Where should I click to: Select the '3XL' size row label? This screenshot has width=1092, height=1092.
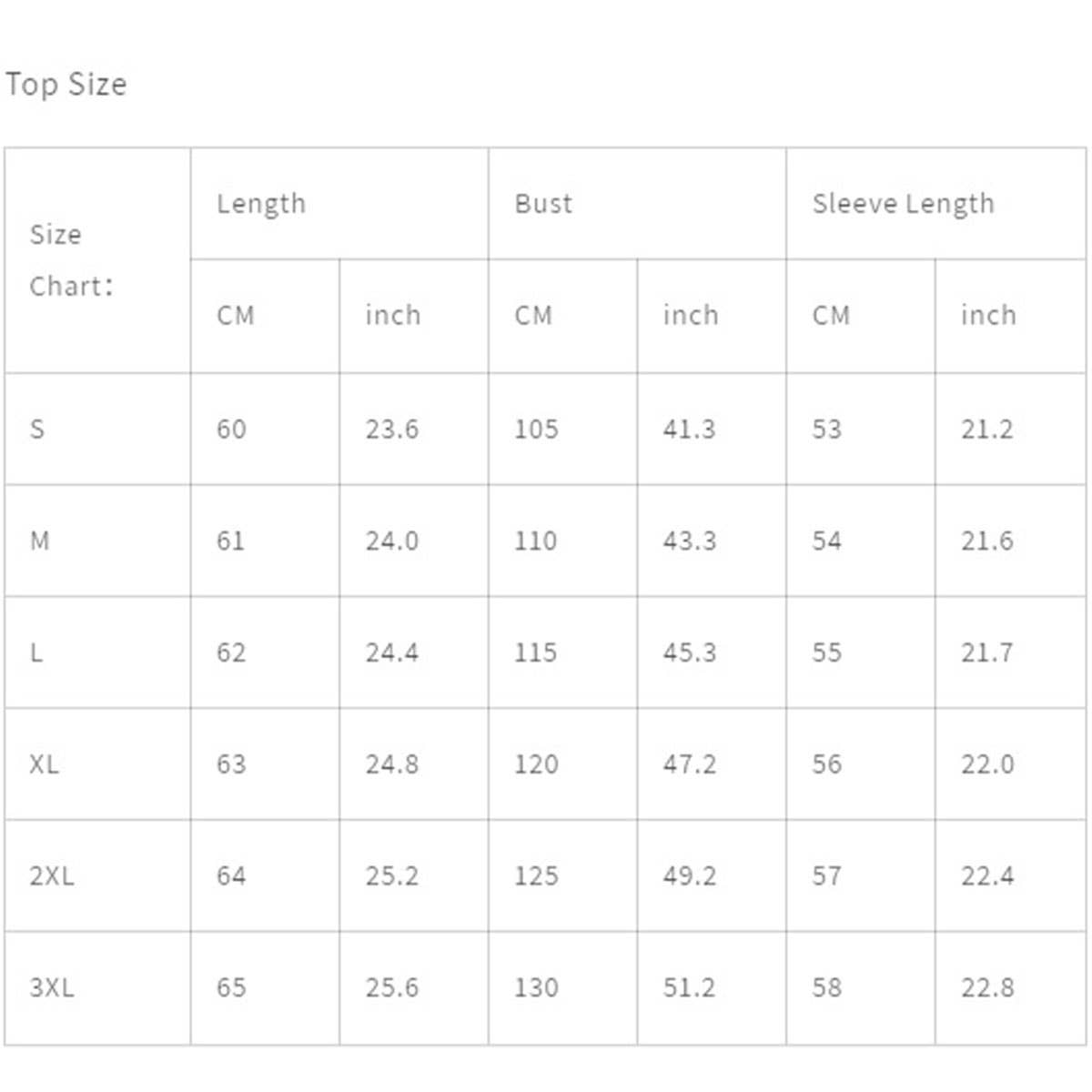[x=52, y=987]
